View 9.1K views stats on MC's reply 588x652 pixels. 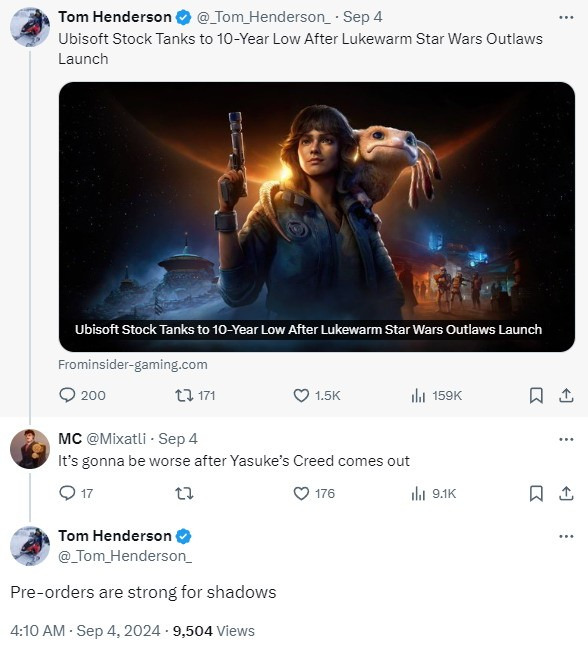pos(433,493)
